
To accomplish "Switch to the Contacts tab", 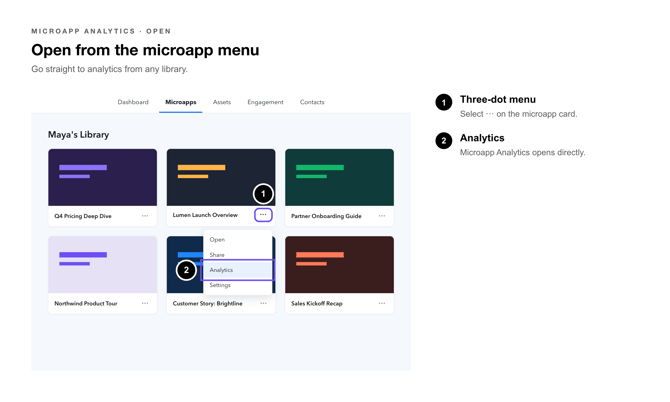I will (312, 102).
